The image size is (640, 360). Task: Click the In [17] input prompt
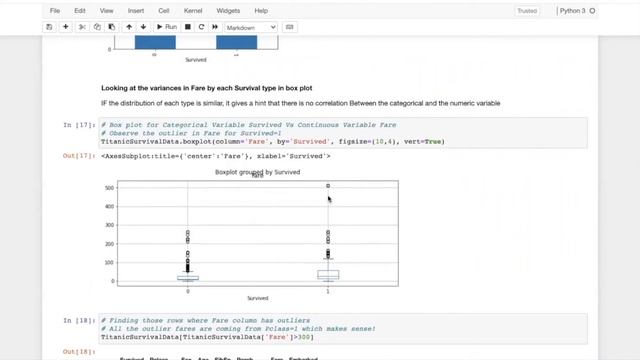tap(79, 125)
